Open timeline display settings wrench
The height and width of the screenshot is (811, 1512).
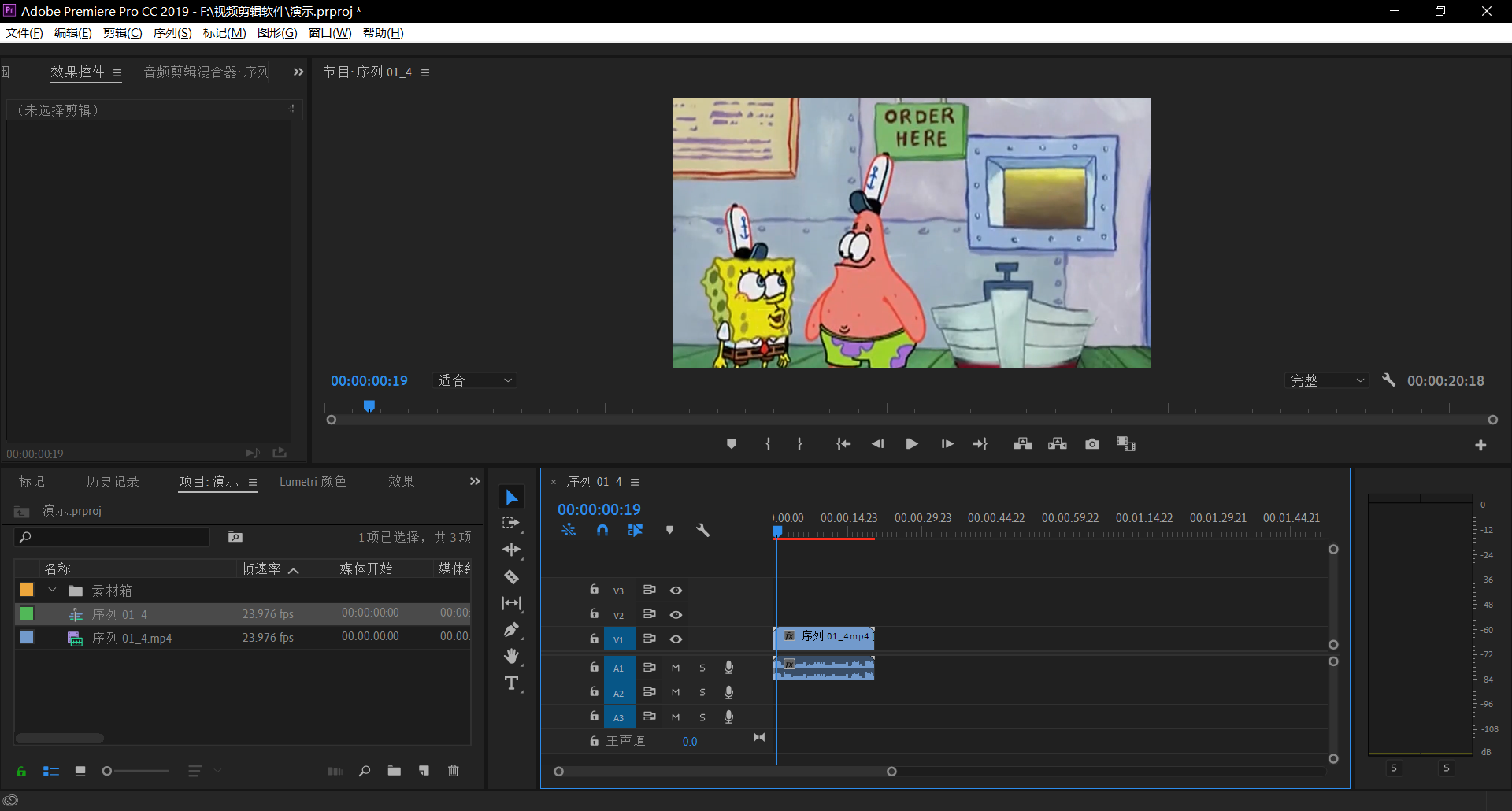click(702, 530)
